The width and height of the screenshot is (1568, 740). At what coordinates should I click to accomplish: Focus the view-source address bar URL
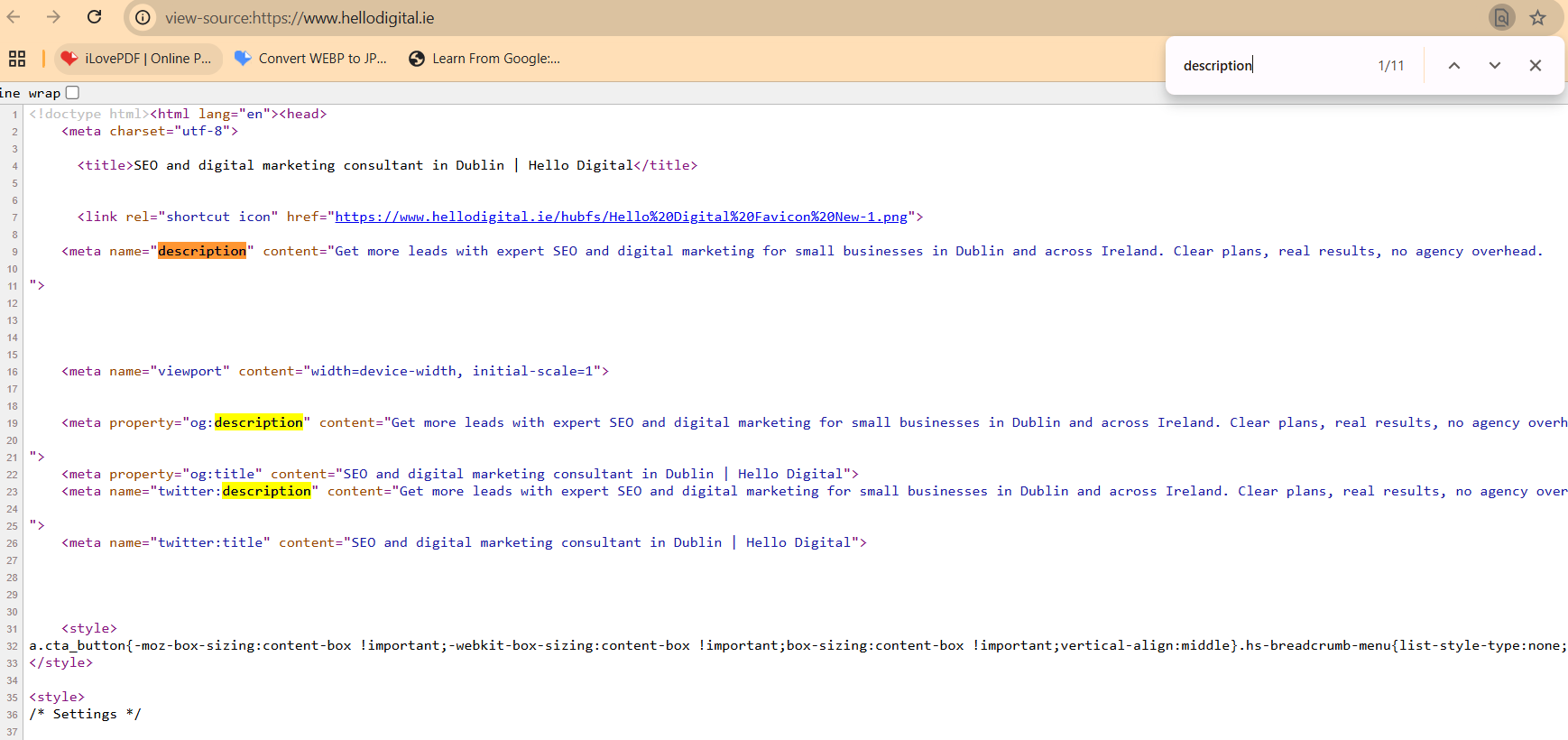pos(300,18)
